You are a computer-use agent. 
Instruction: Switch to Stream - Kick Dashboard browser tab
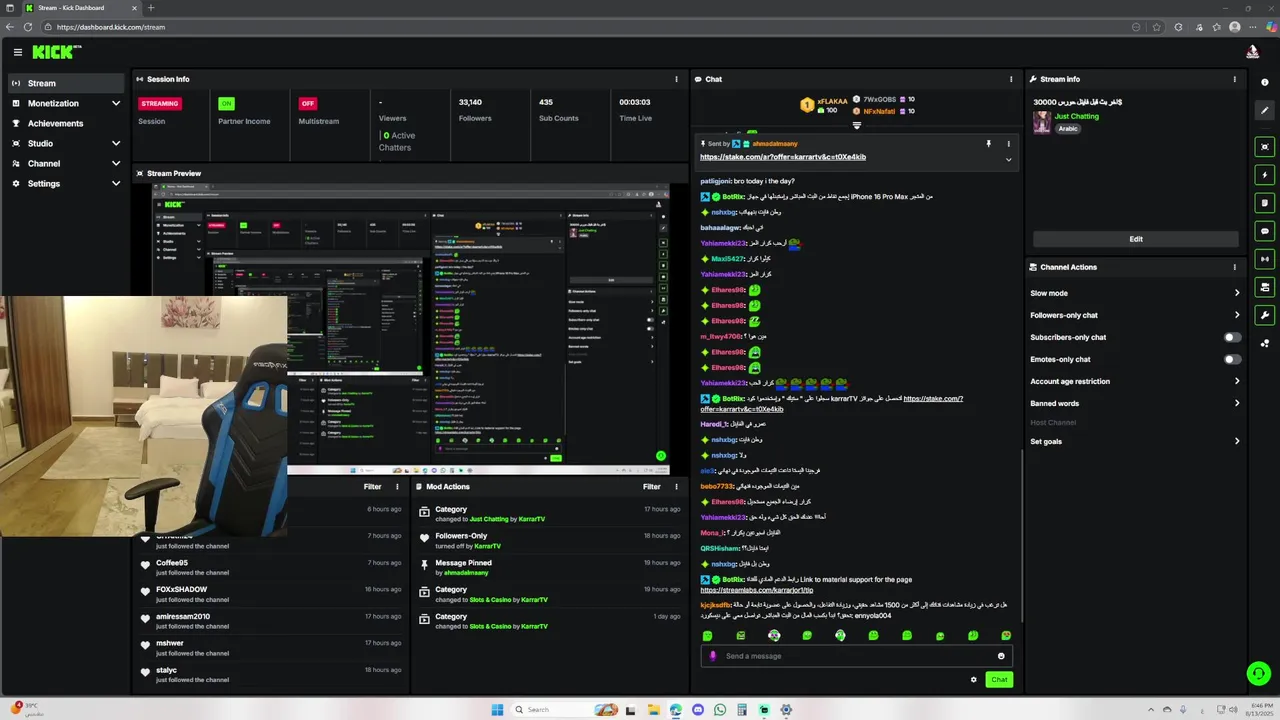[81, 8]
